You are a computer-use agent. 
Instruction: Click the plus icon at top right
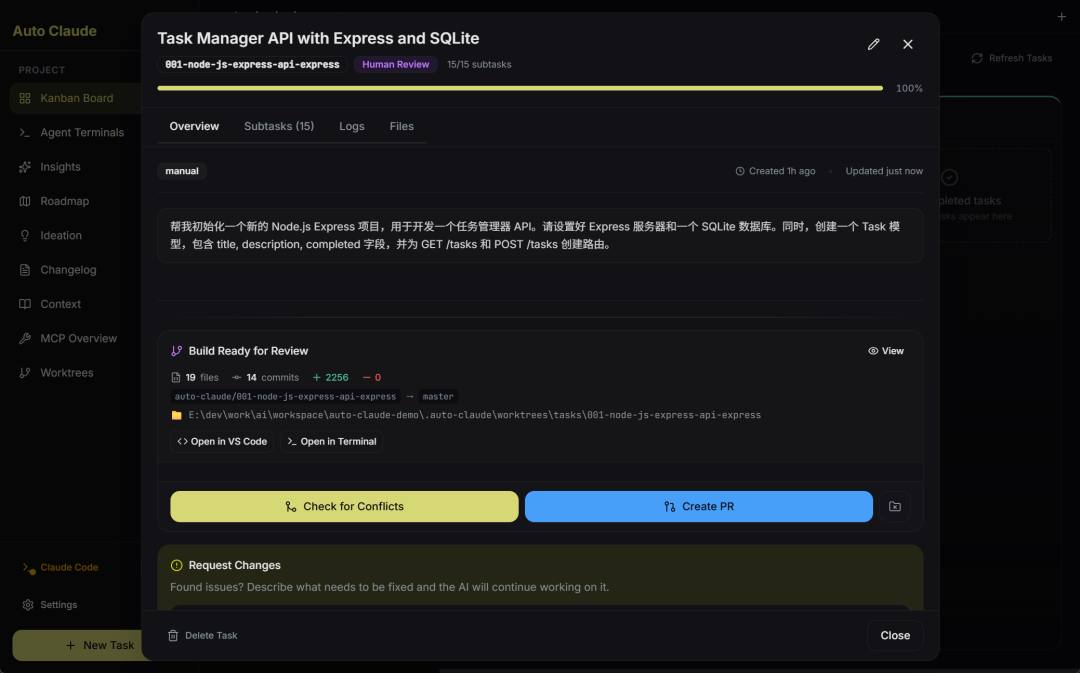click(x=1061, y=17)
